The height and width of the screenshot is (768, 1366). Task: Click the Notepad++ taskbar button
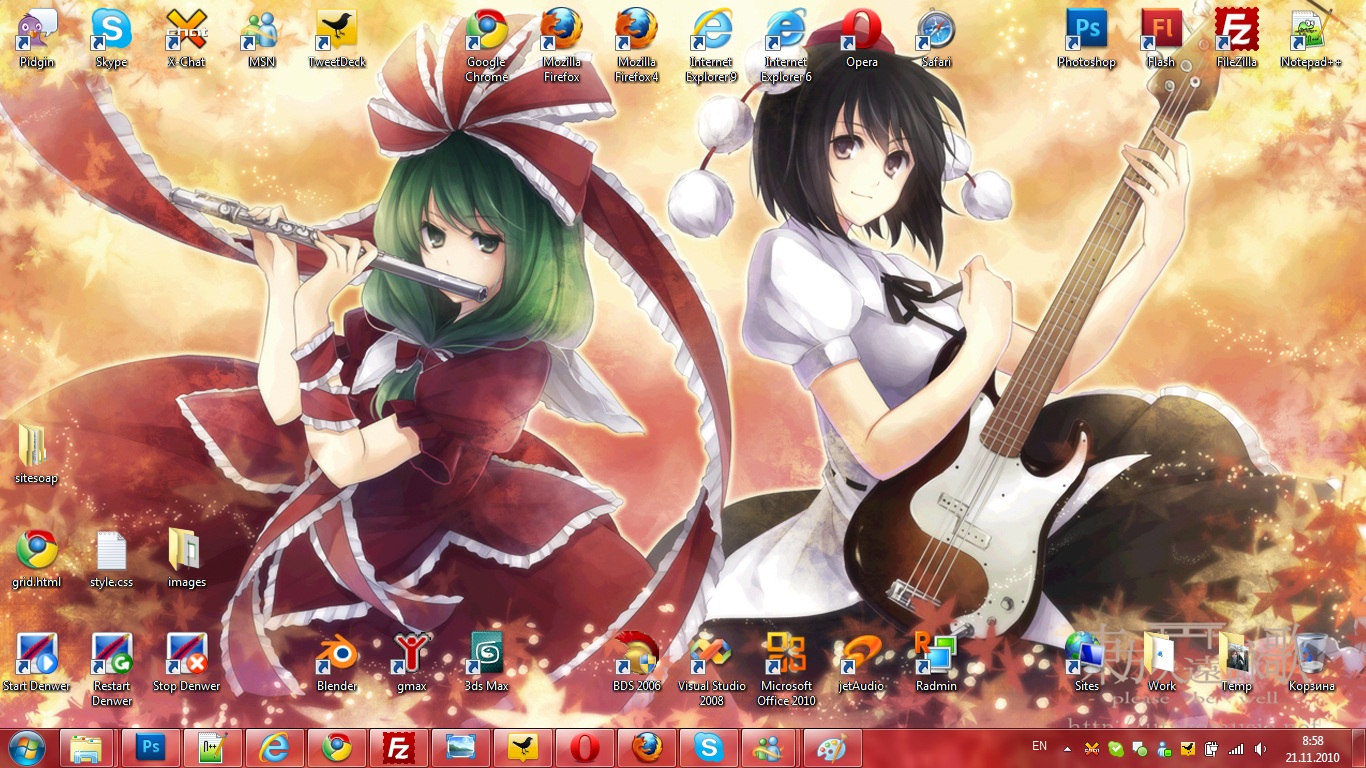coord(212,748)
